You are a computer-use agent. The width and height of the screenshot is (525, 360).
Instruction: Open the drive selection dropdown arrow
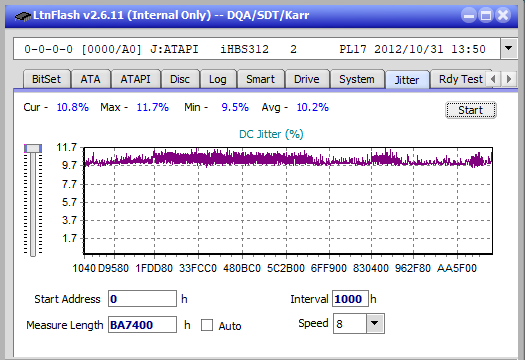pyautogui.click(x=508, y=49)
